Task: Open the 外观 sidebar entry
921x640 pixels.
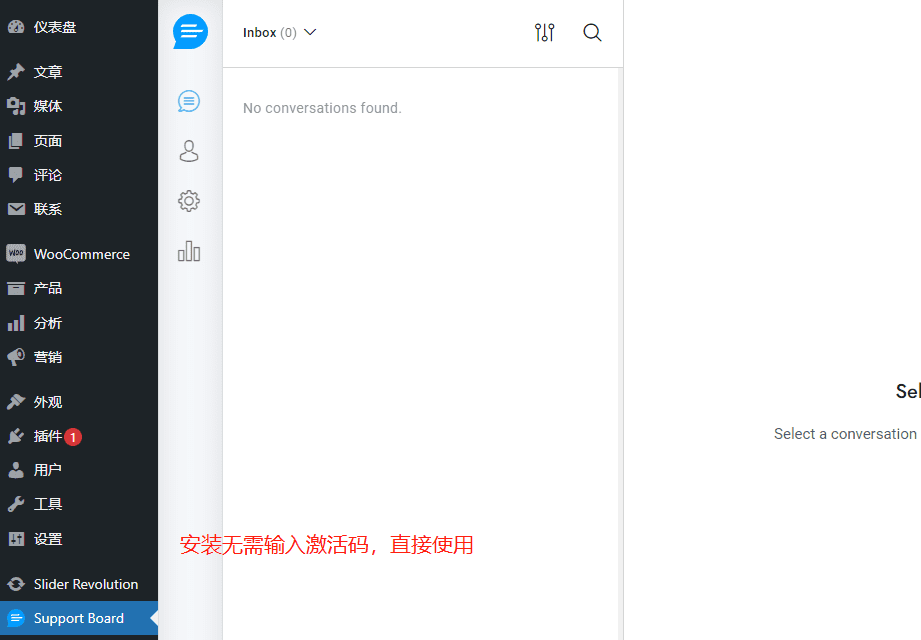Action: coord(45,401)
